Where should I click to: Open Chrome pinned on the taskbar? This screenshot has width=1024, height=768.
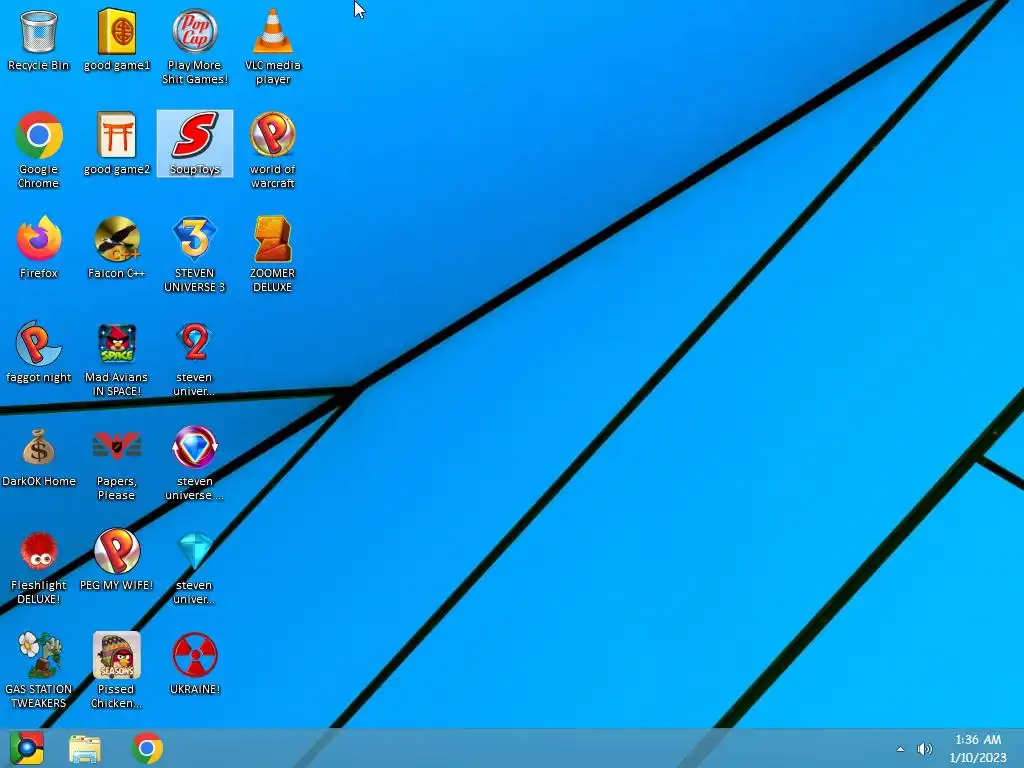147,748
